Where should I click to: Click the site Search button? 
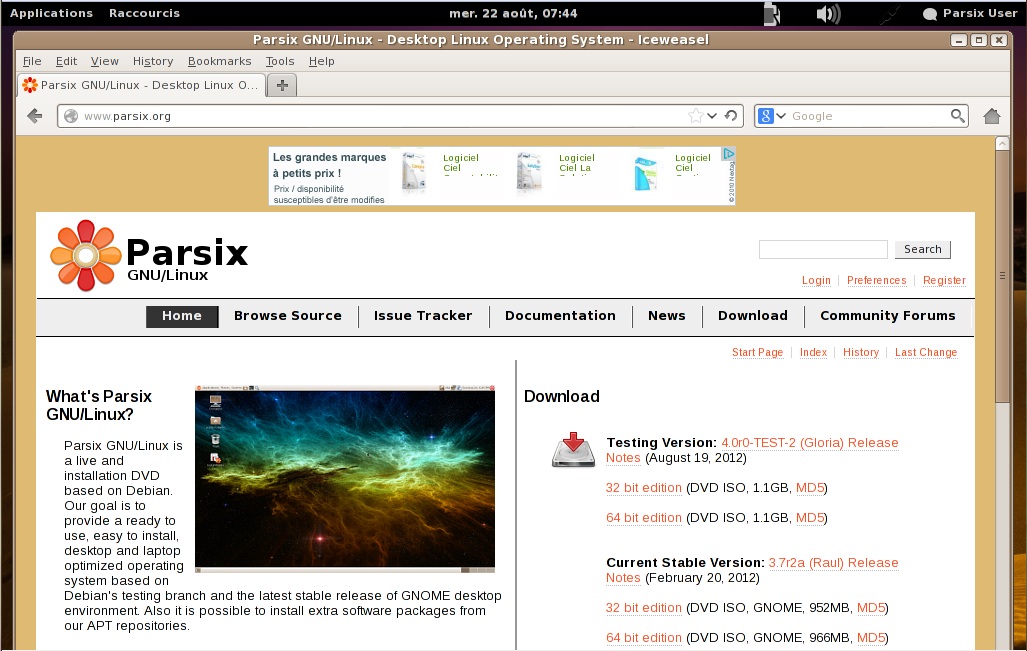coord(923,250)
